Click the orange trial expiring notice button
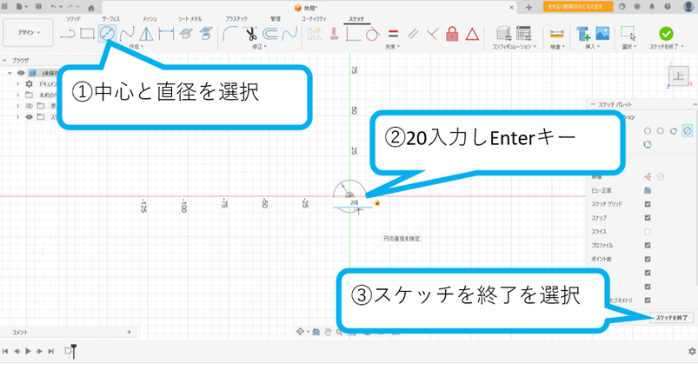Image resolution: width=698 pixels, height=365 pixels. (578, 7)
